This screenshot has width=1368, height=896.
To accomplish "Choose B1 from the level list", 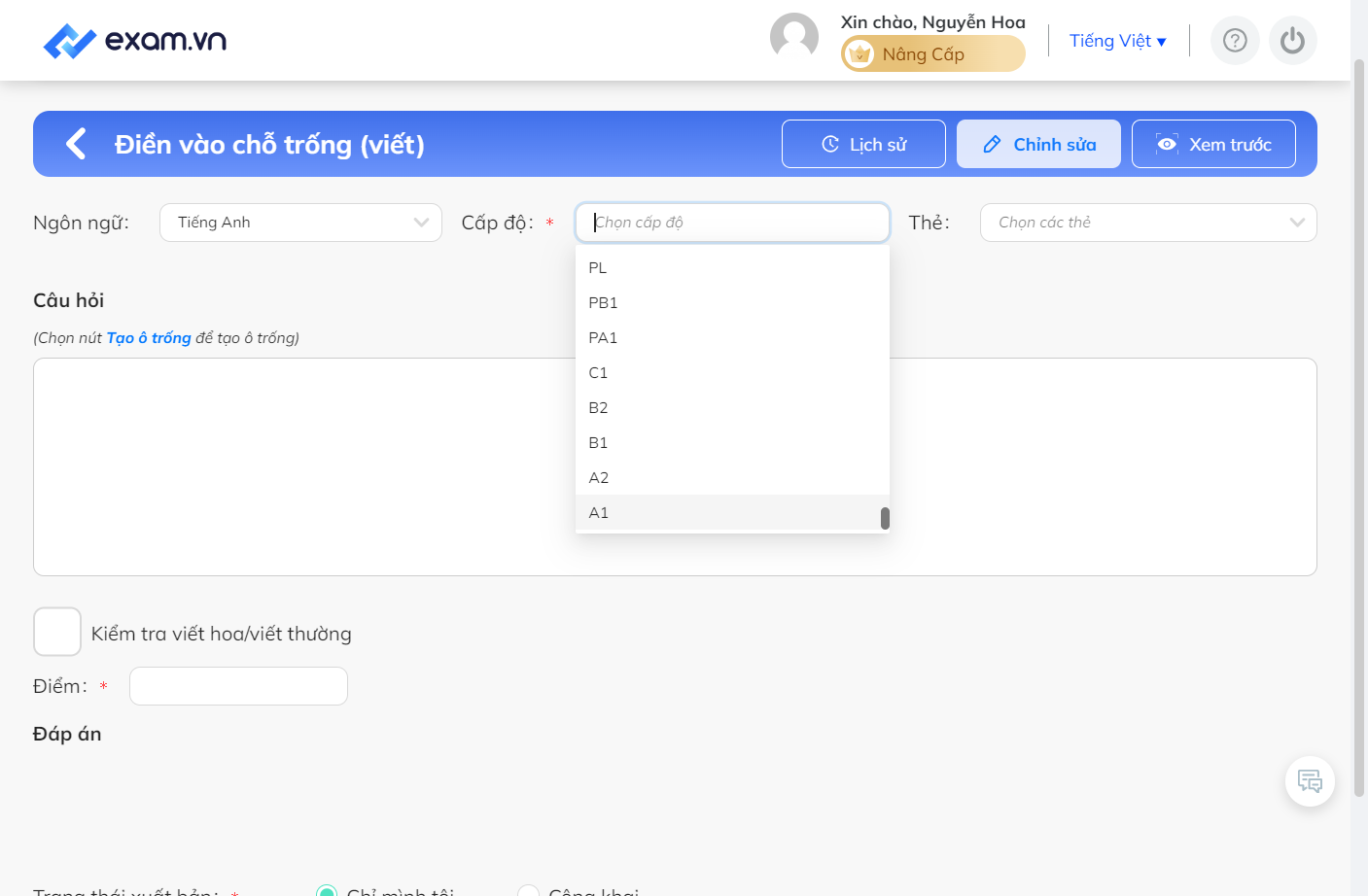I will click(732, 442).
